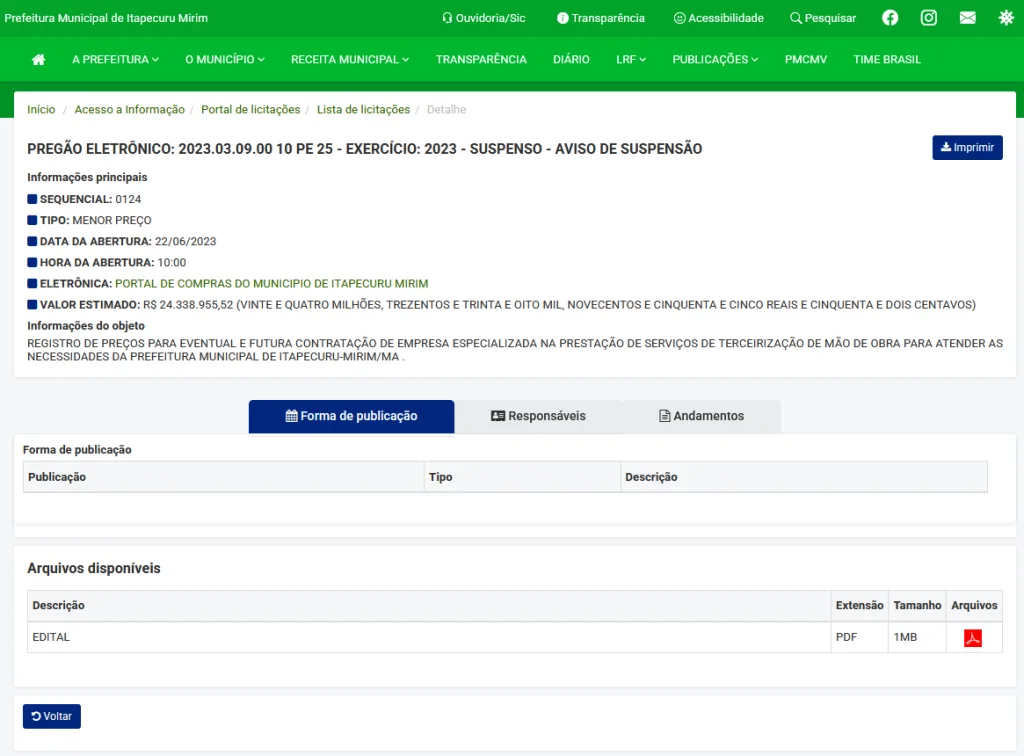Image resolution: width=1024 pixels, height=756 pixels.
Task: Expand the O Município dropdown menu
Action: tap(224, 60)
